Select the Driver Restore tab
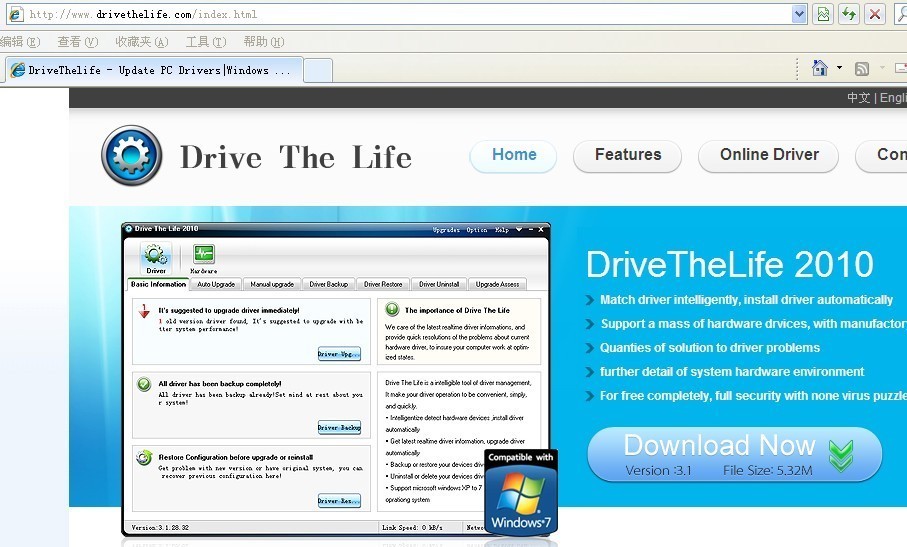 coord(383,284)
